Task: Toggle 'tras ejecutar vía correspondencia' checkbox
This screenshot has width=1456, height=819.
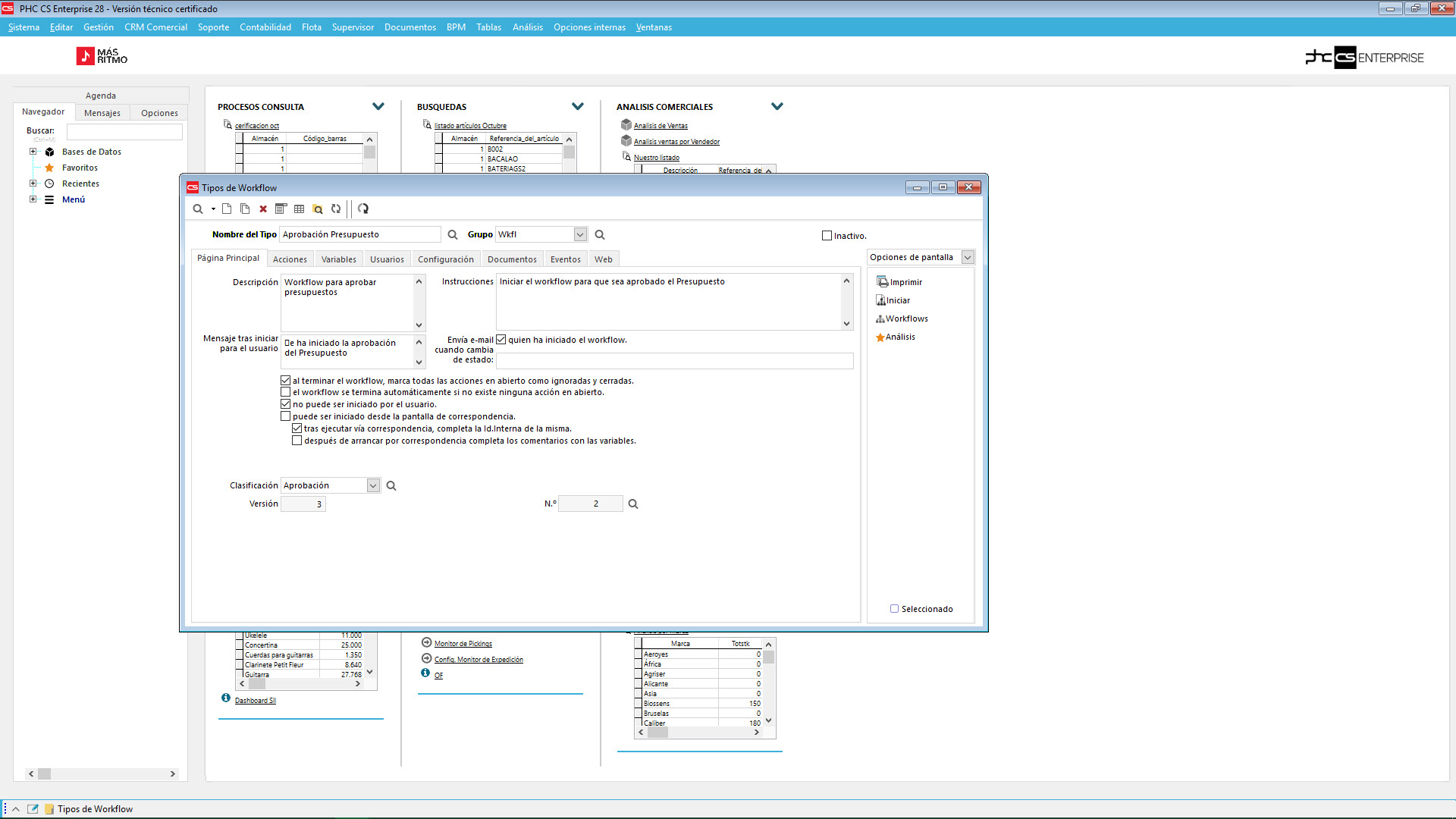Action: pyautogui.click(x=297, y=428)
